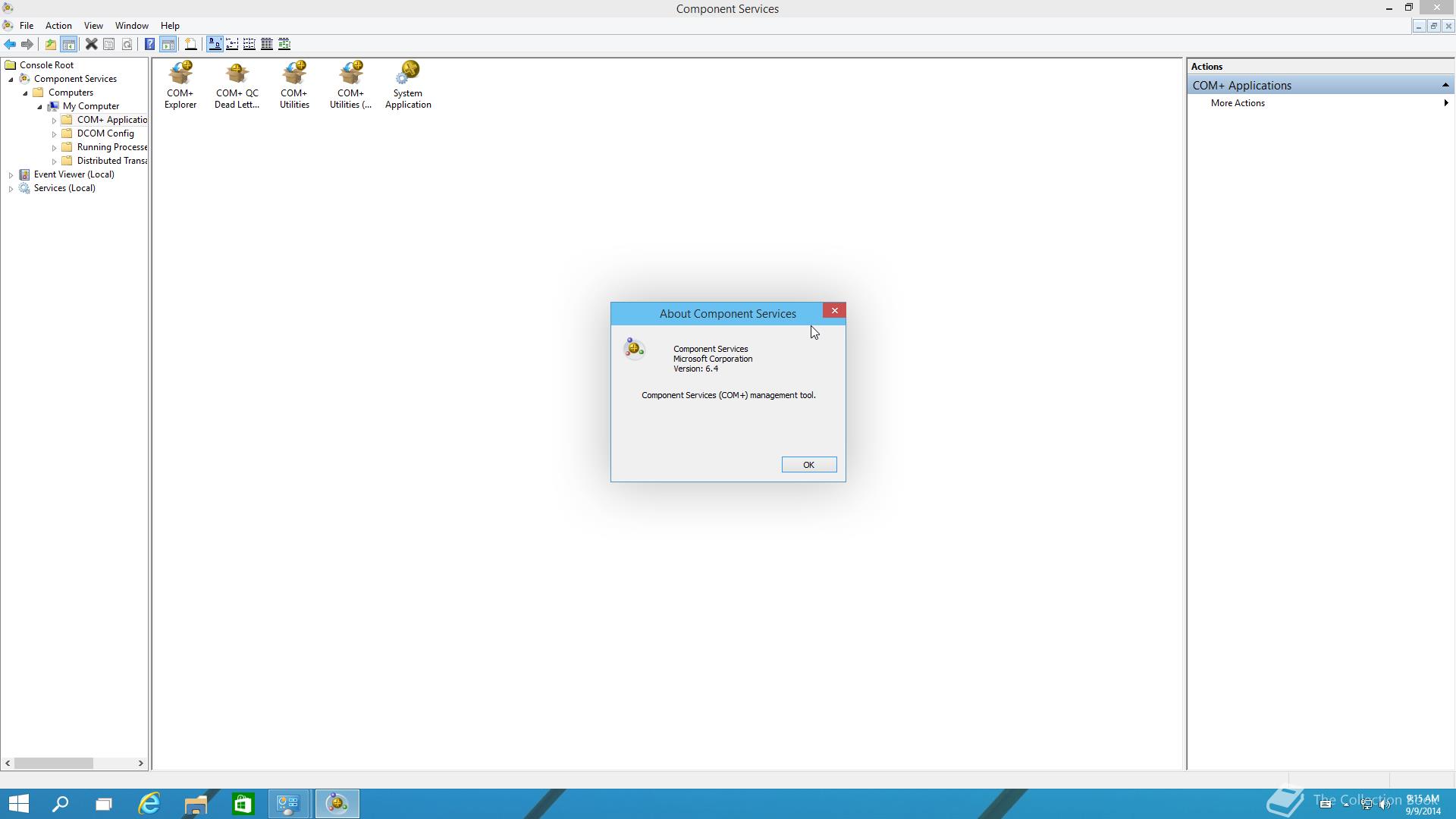Expand the Distributed Transaction tree node arrow

tap(54, 161)
